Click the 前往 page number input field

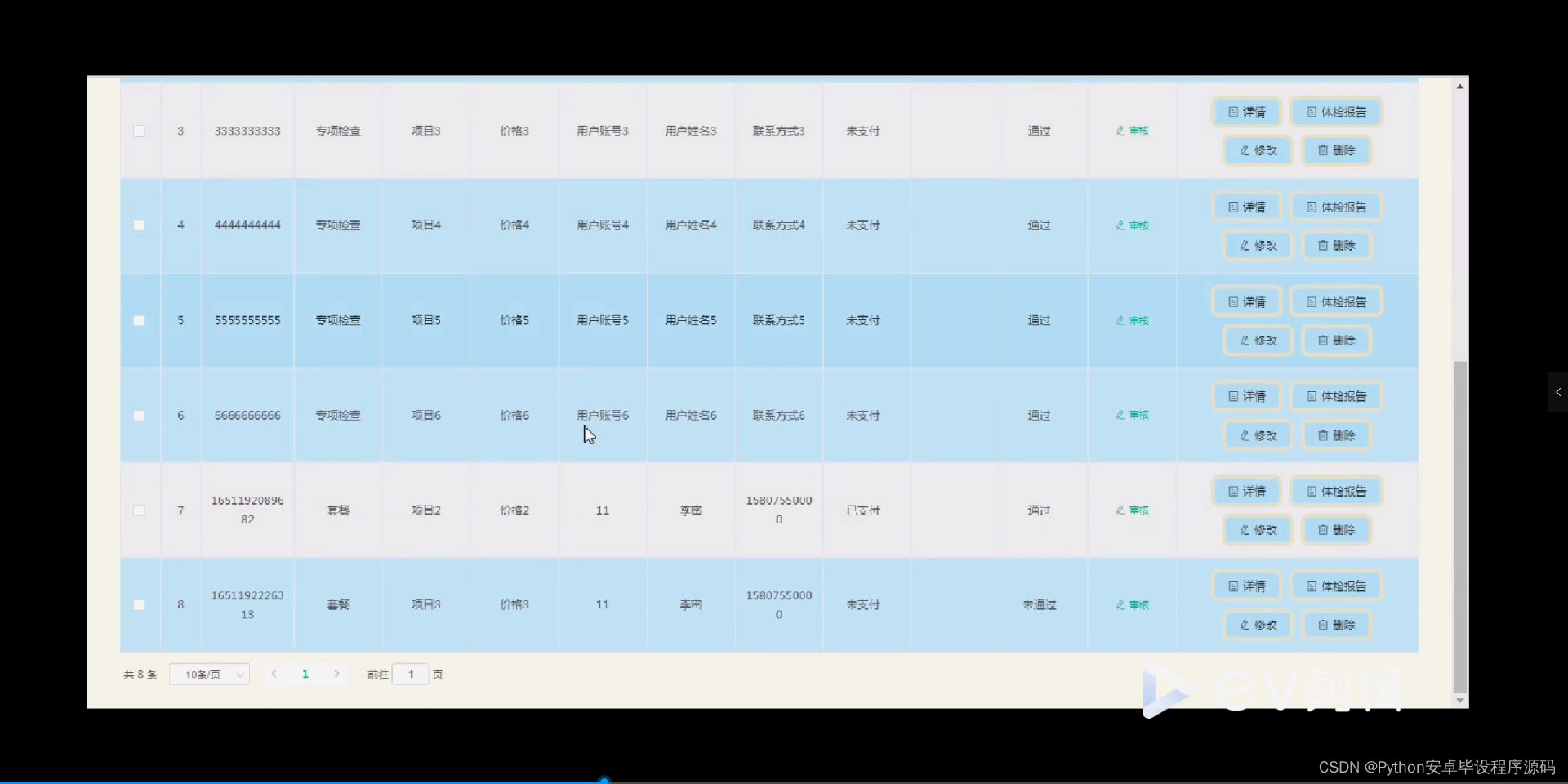click(x=411, y=675)
